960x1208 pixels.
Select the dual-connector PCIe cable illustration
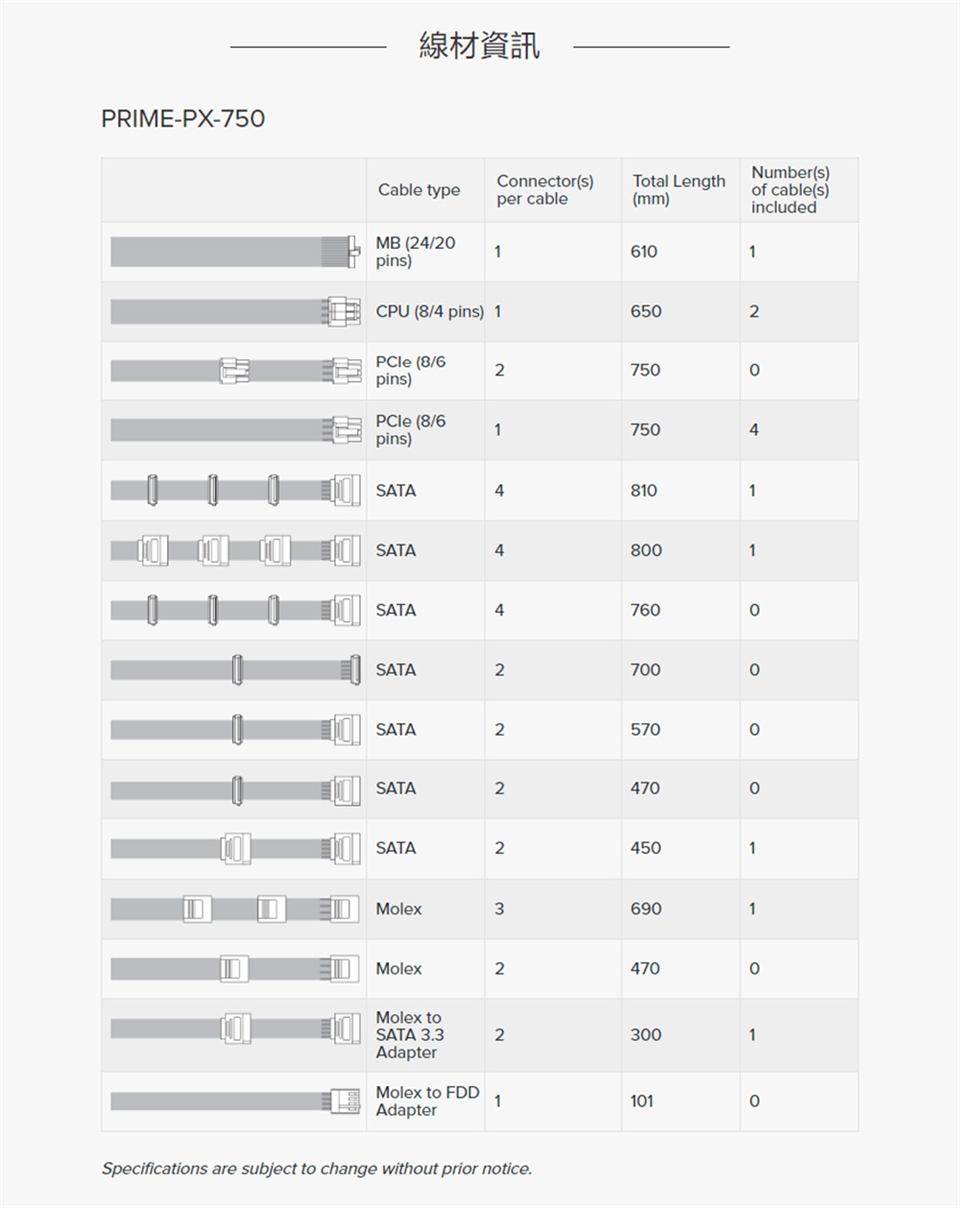[234, 370]
